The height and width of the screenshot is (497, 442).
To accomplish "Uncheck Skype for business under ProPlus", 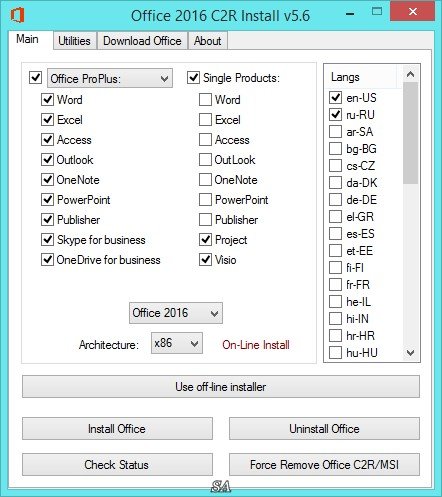I will 47,240.
